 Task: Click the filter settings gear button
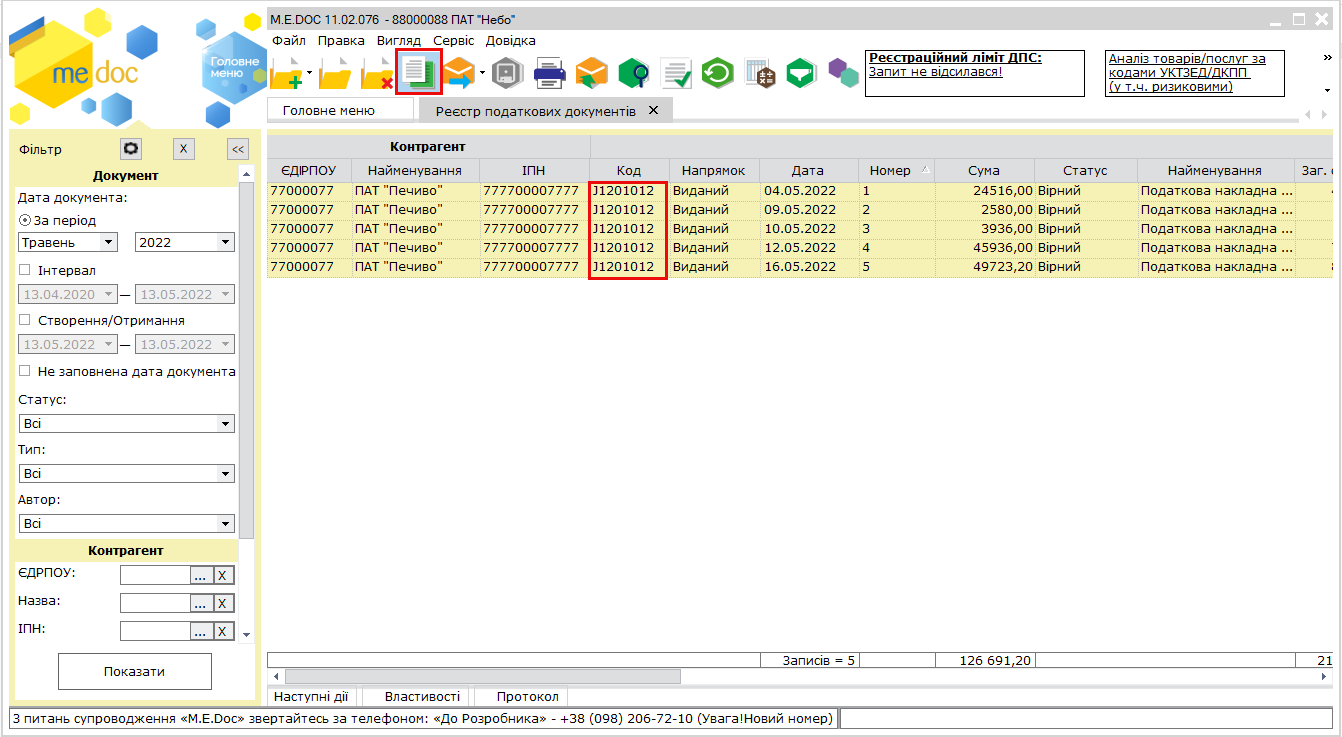[131, 149]
